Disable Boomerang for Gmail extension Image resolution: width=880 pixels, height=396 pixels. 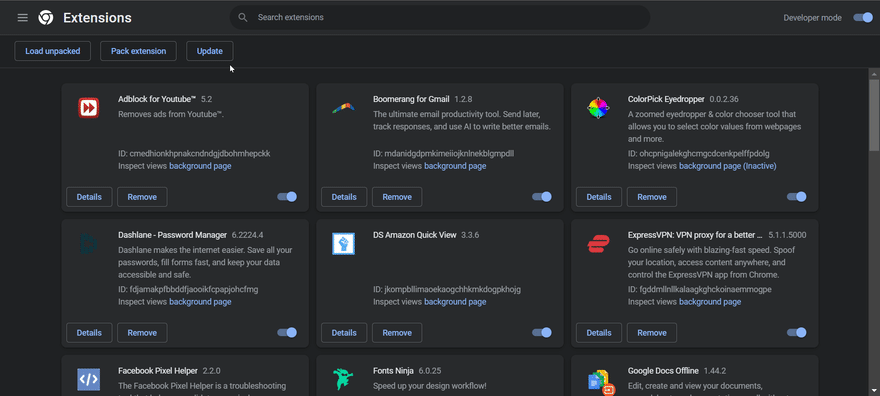pos(542,196)
